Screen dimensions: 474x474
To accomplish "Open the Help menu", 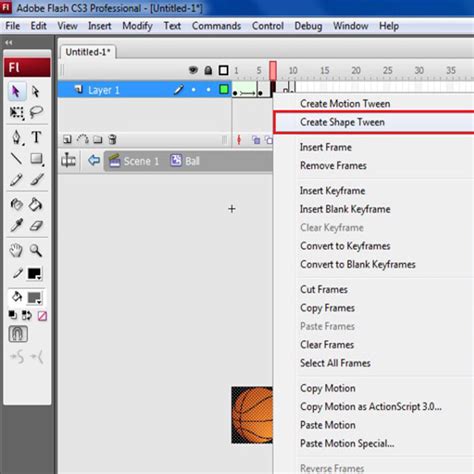I will tap(389, 26).
